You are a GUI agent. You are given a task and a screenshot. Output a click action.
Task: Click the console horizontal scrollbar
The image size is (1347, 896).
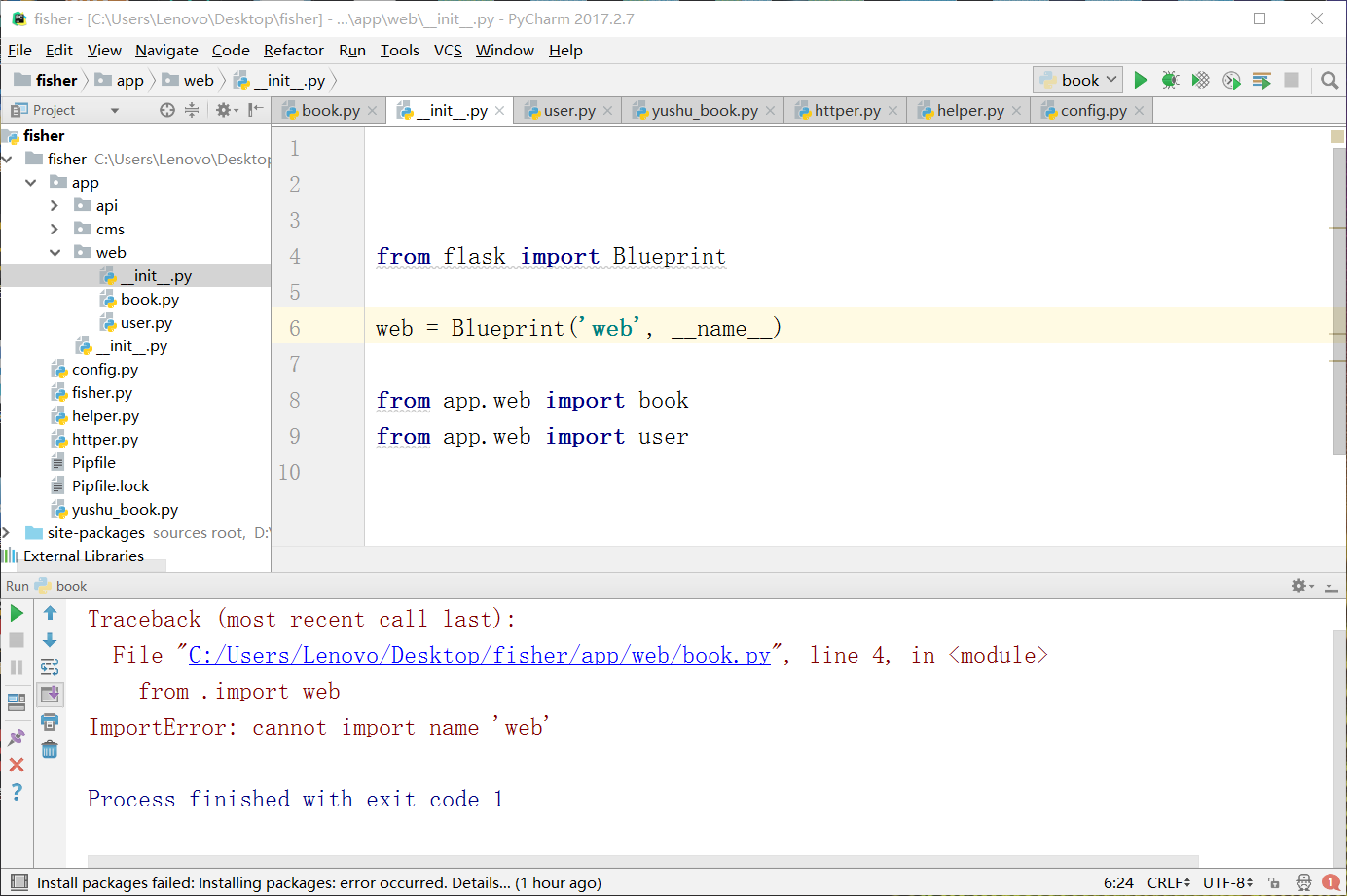click(x=642, y=861)
